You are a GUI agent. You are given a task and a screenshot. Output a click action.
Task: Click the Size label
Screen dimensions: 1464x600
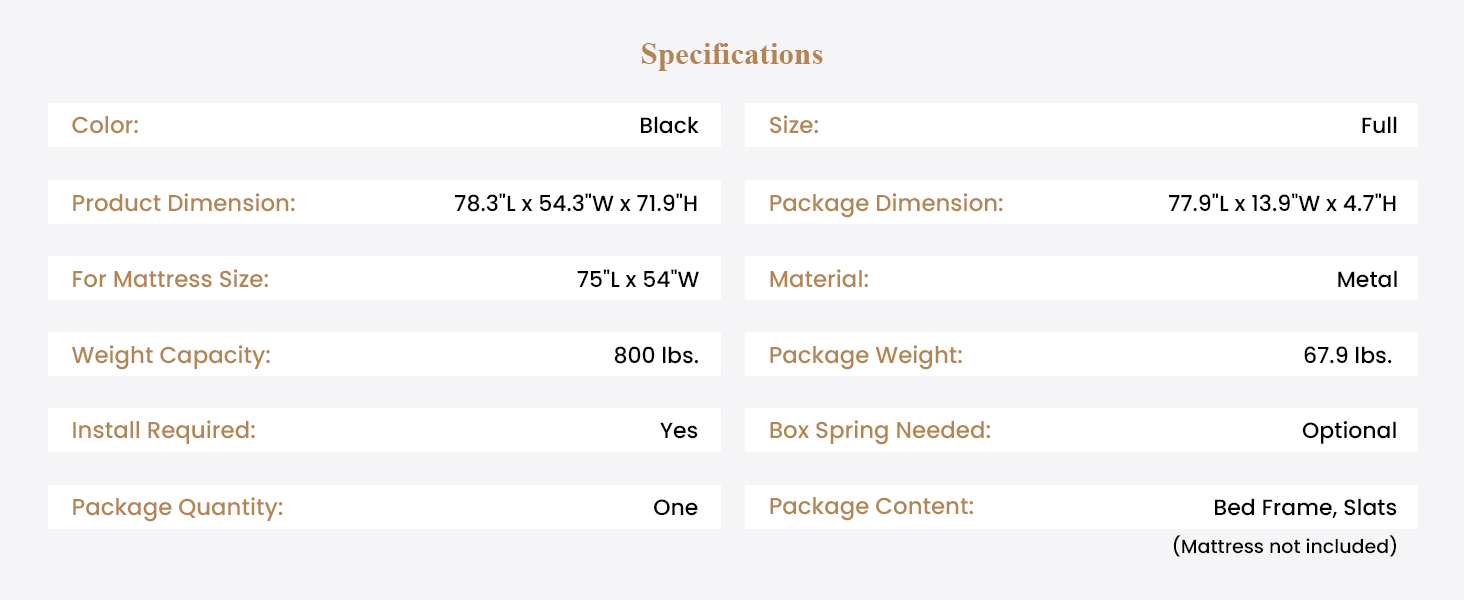point(794,126)
